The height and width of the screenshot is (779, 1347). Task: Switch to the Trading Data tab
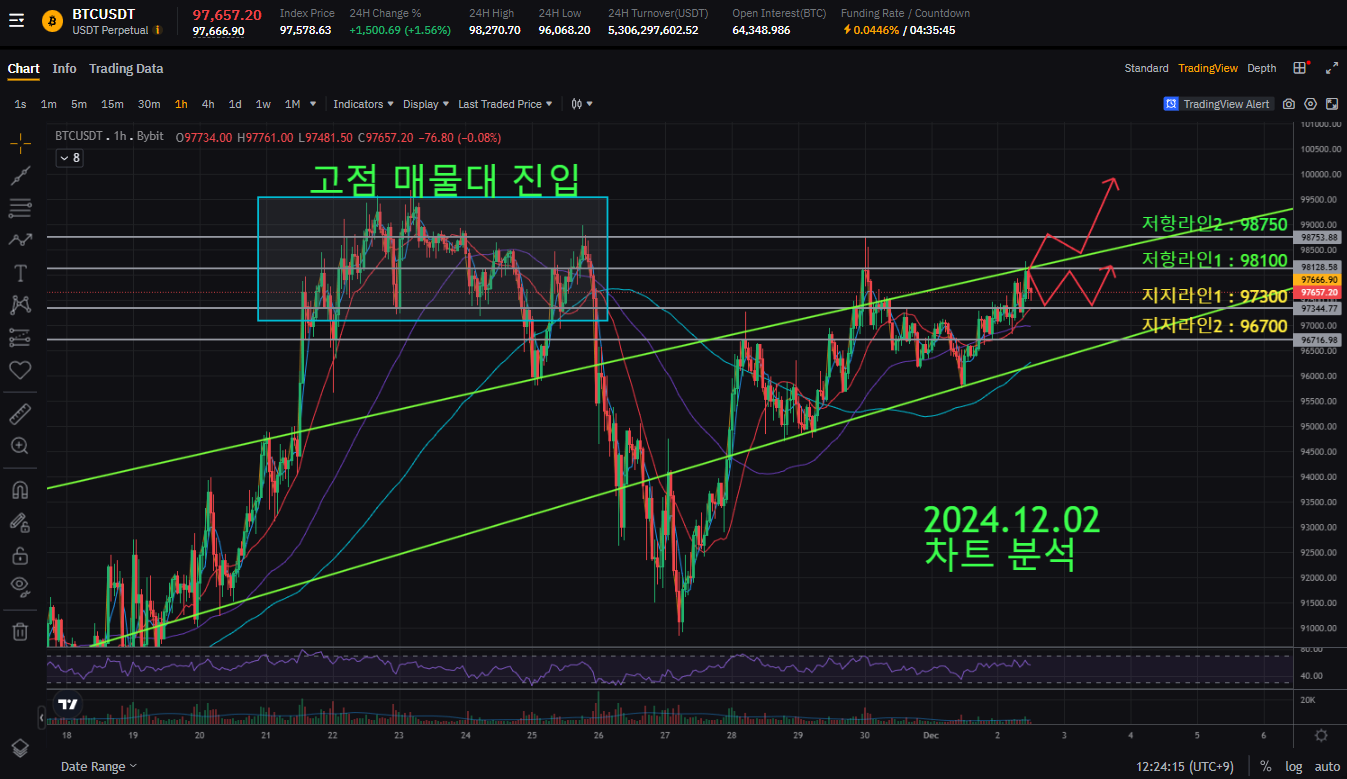click(x=126, y=69)
